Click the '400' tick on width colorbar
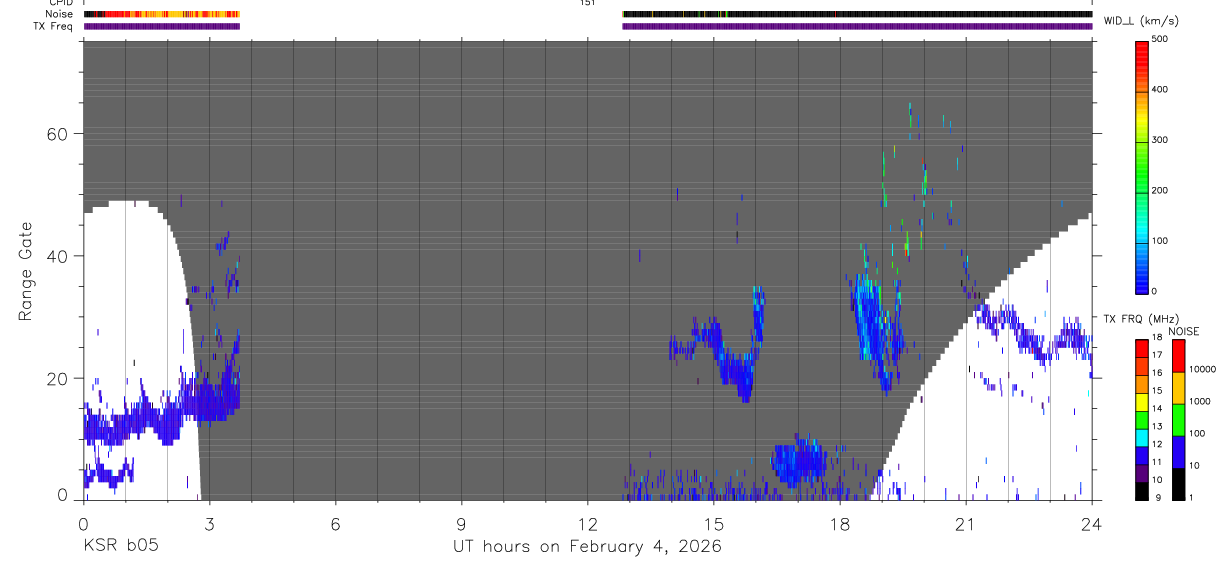 [x=1161, y=90]
